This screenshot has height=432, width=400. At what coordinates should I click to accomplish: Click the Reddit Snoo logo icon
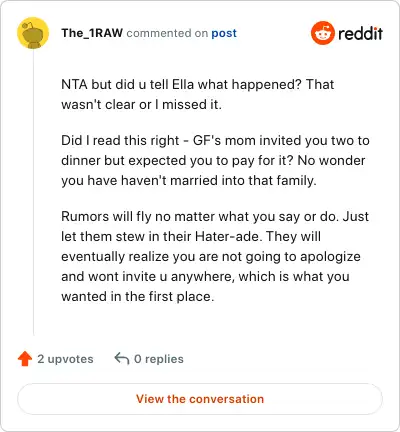click(322, 33)
